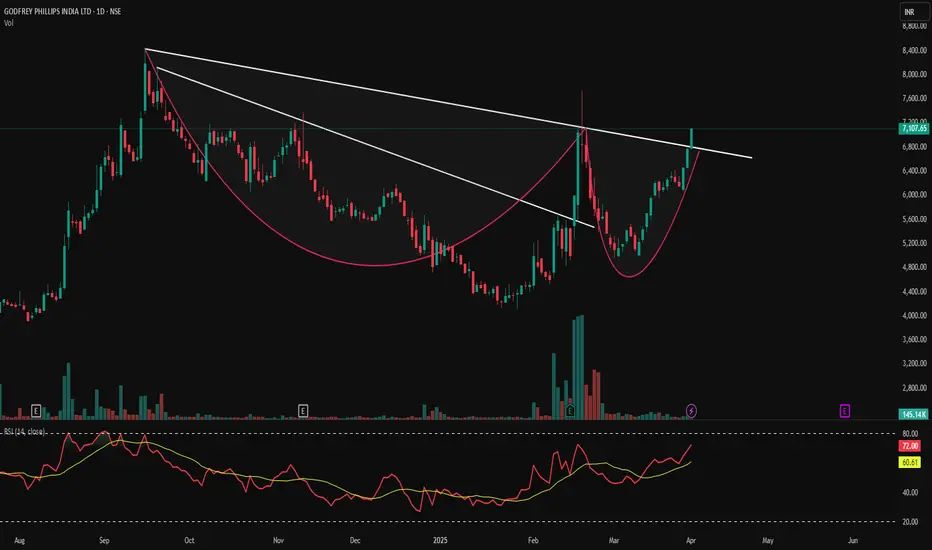This screenshot has width=932, height=550.
Task: Click the Nov label on time axis
Action: pyautogui.click(x=278, y=540)
